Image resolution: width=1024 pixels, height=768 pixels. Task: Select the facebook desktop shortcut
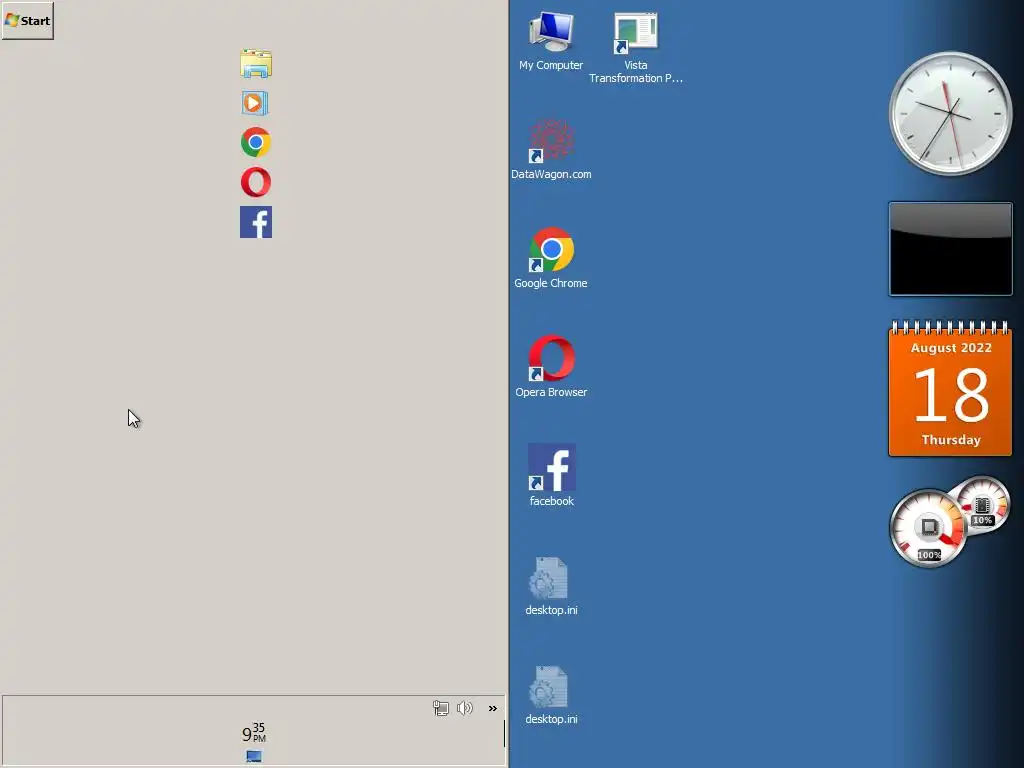(552, 475)
